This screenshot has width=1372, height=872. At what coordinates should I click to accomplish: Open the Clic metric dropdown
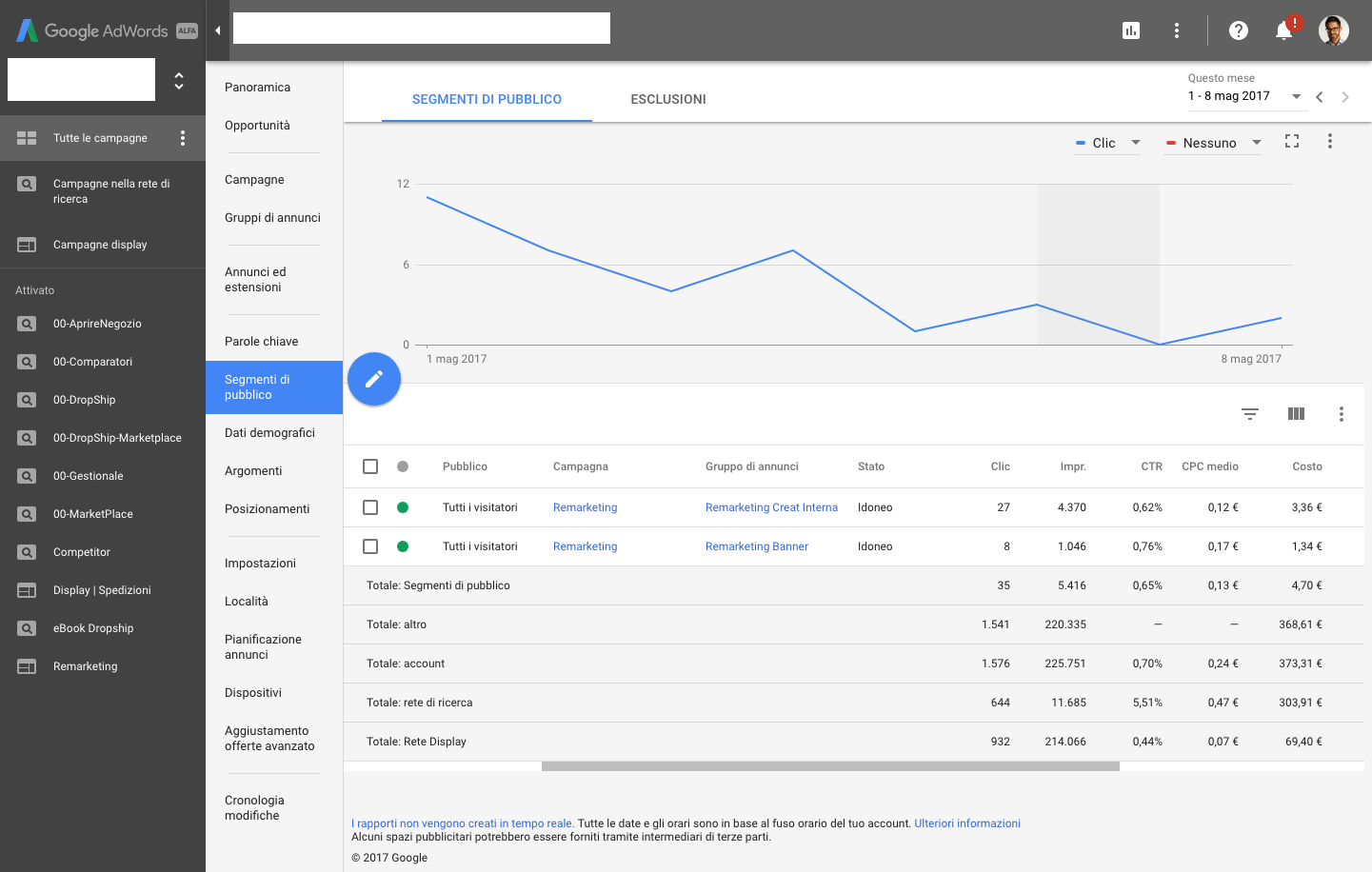coord(1107,143)
